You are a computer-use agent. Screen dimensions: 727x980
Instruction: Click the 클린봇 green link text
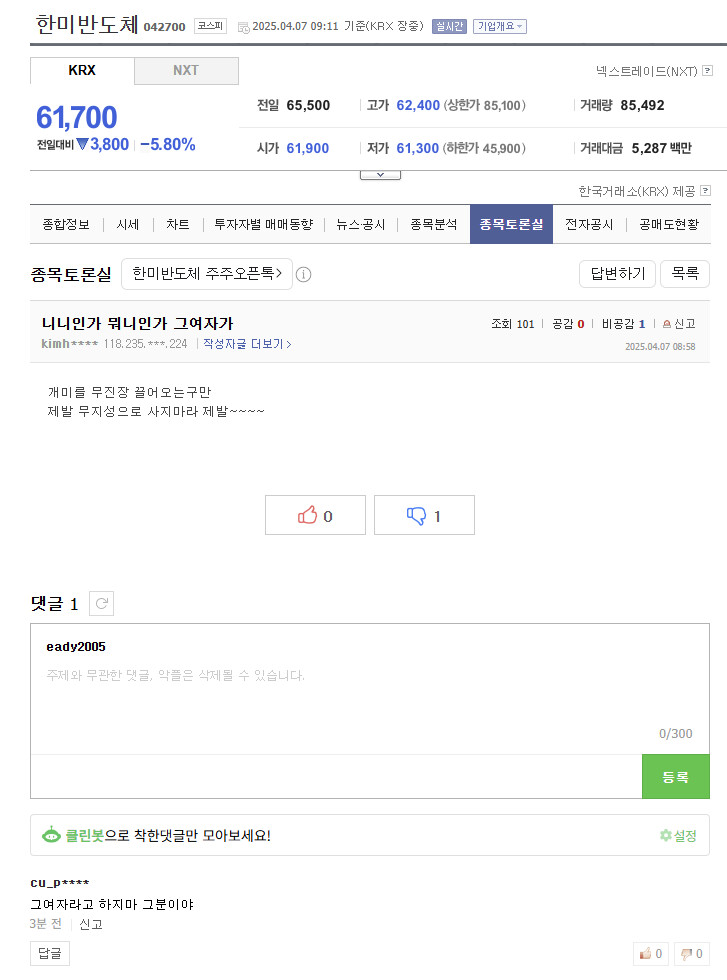click(x=84, y=836)
